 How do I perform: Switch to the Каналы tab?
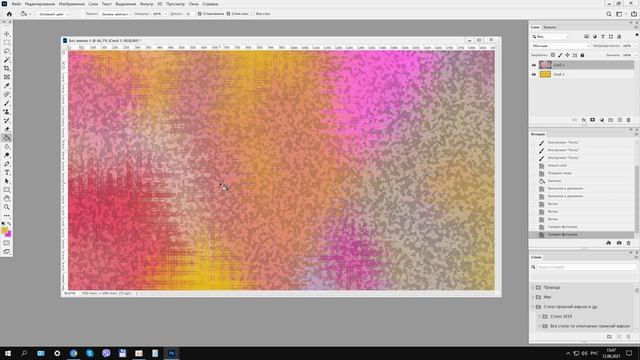tap(550, 27)
